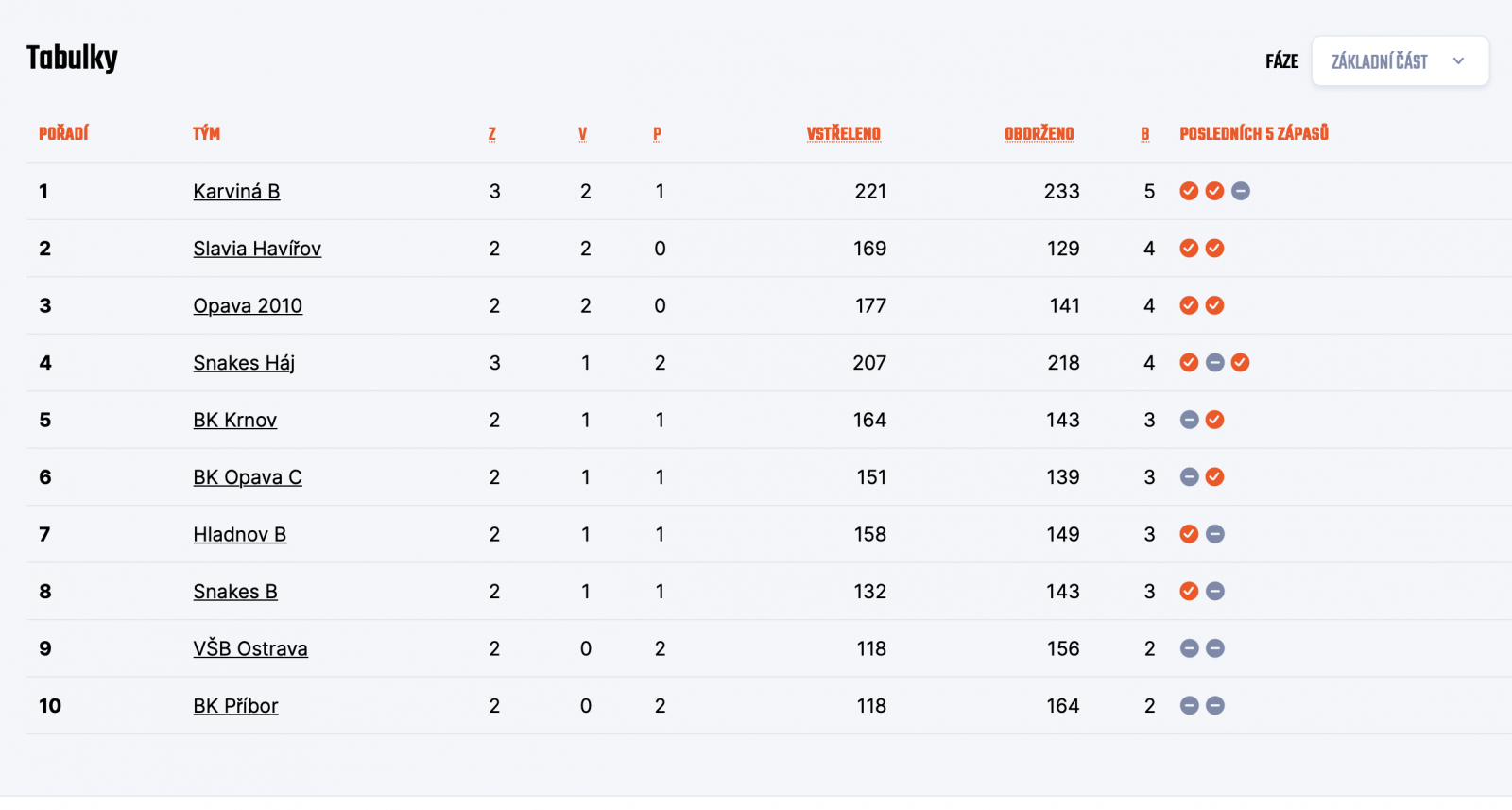This screenshot has height=810, width=1512.
Task: Open the VŠB Ostrava team link
Action: pos(250,649)
